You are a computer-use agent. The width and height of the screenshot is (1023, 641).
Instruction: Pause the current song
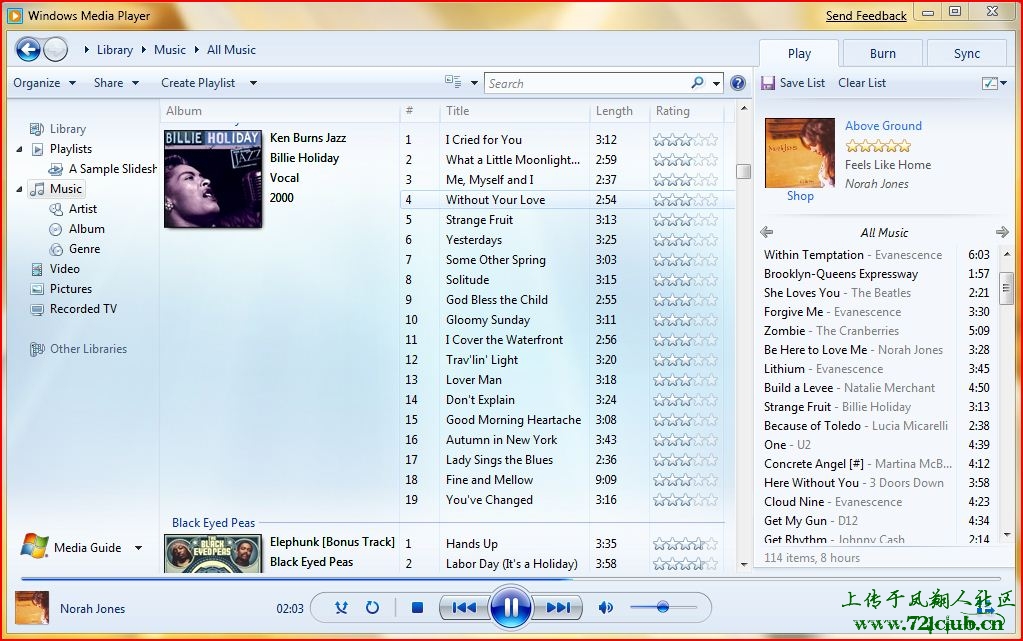pyautogui.click(x=511, y=608)
